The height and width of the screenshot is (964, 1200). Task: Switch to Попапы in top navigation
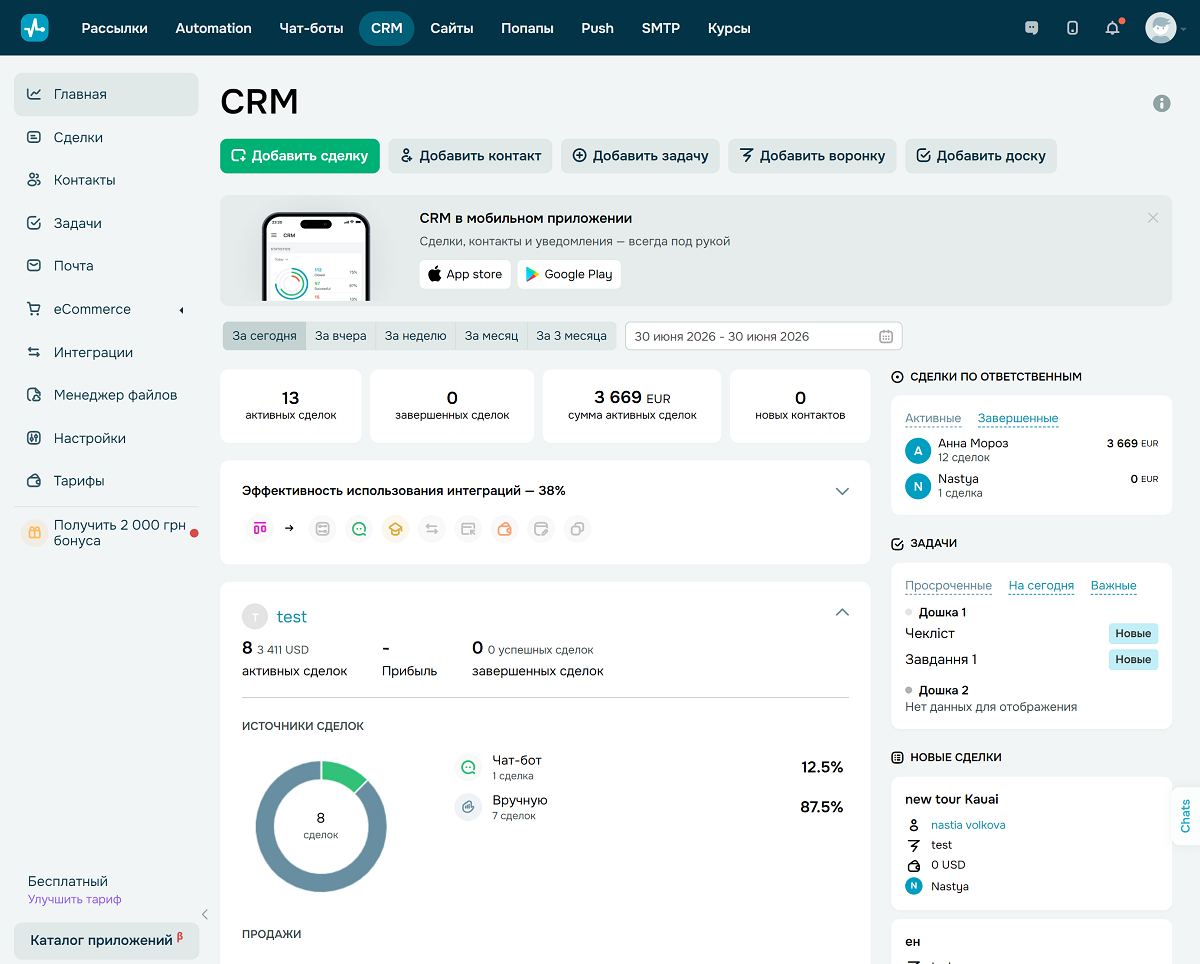coord(527,28)
